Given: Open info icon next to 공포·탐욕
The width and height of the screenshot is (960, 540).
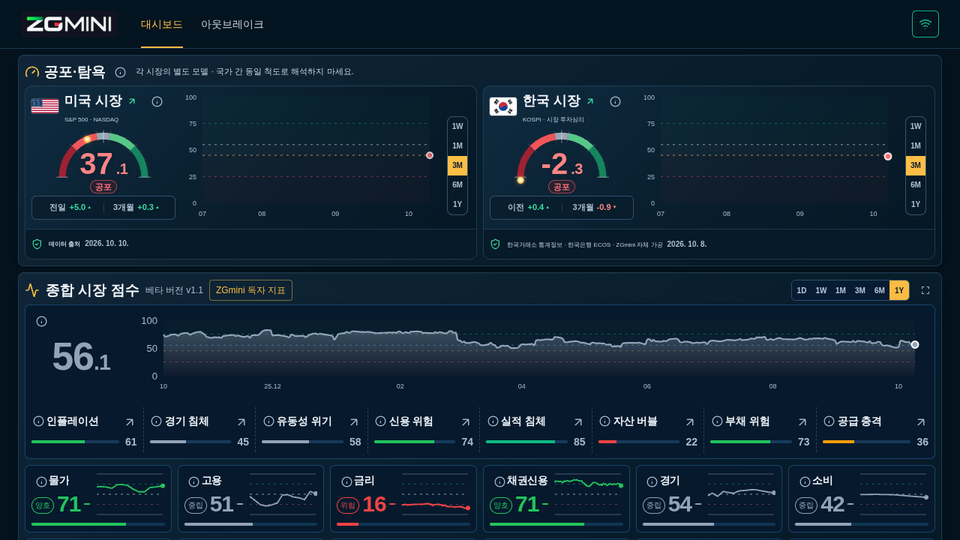Looking at the screenshot, I should (x=121, y=72).
